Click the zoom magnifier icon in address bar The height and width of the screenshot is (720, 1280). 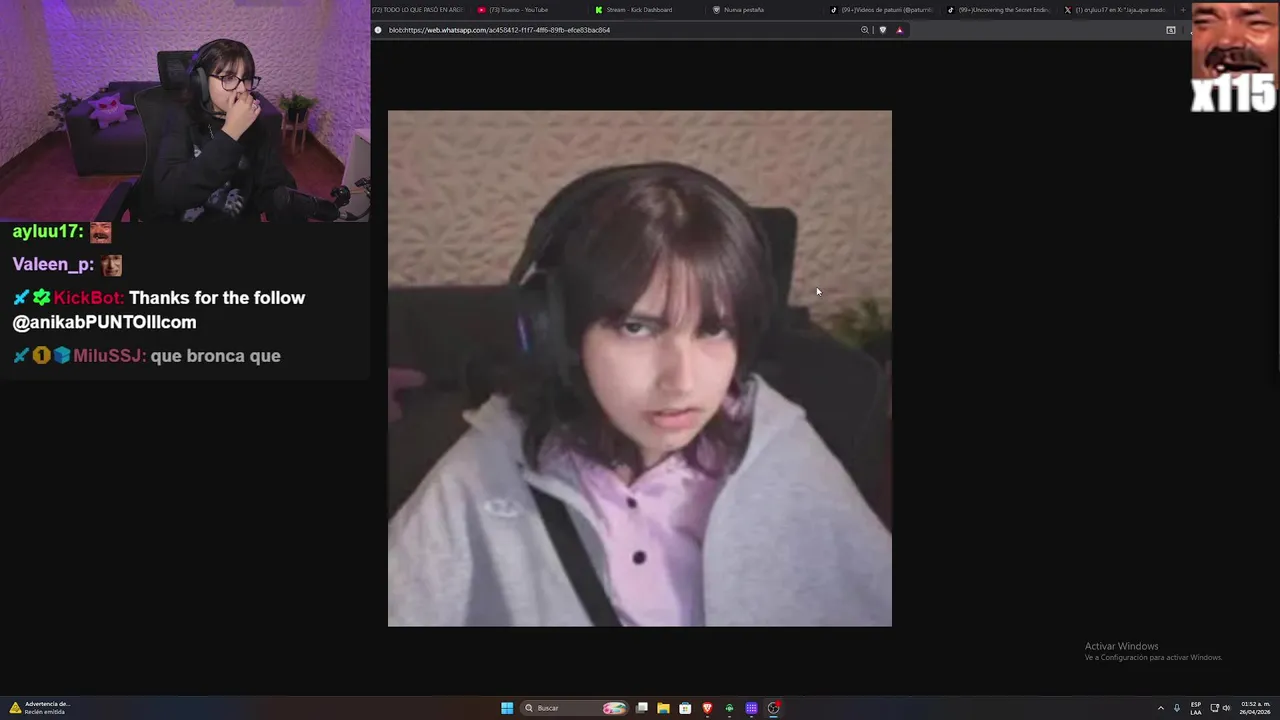coord(865,30)
